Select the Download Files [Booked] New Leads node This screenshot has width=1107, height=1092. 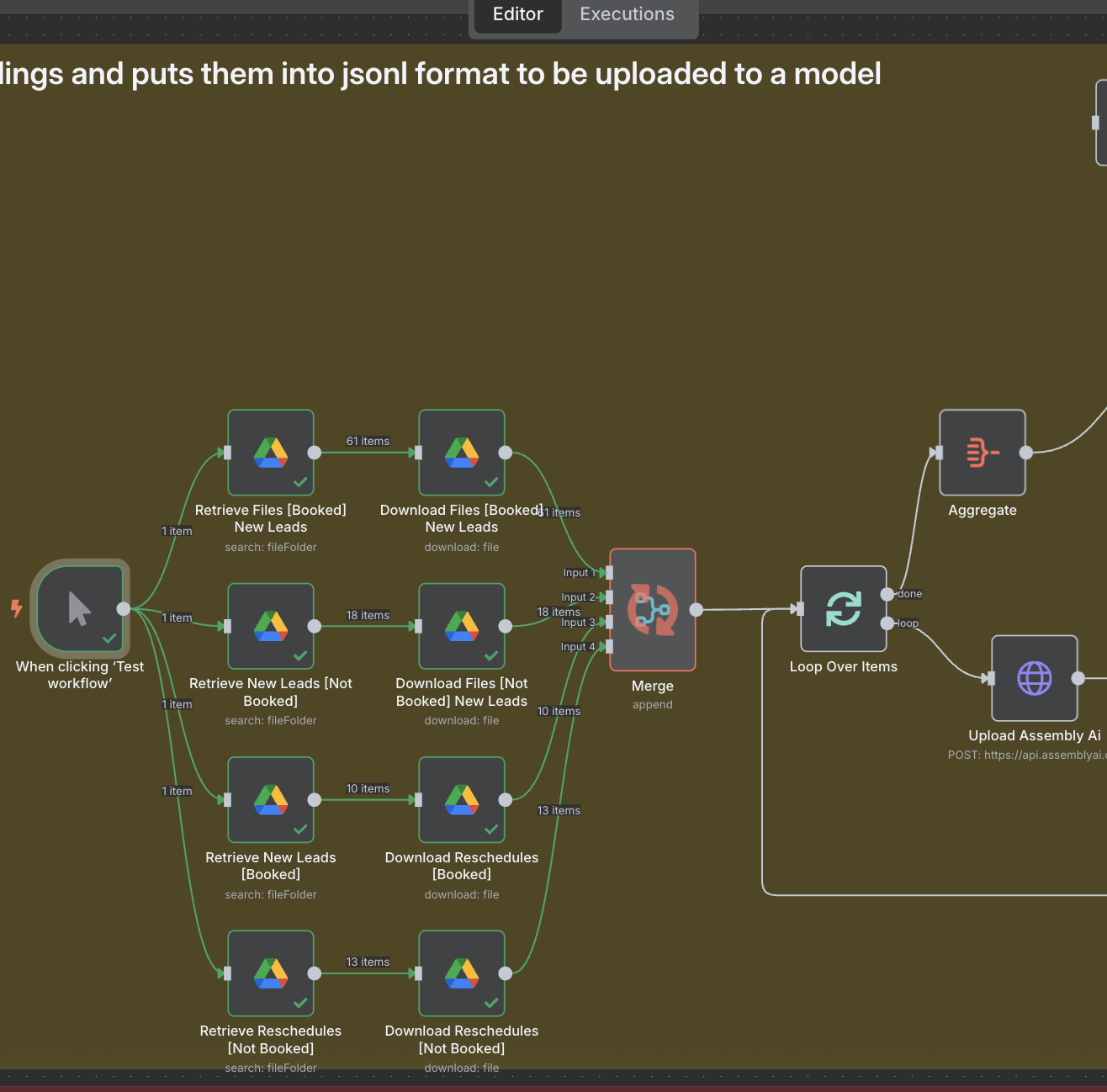pos(462,453)
